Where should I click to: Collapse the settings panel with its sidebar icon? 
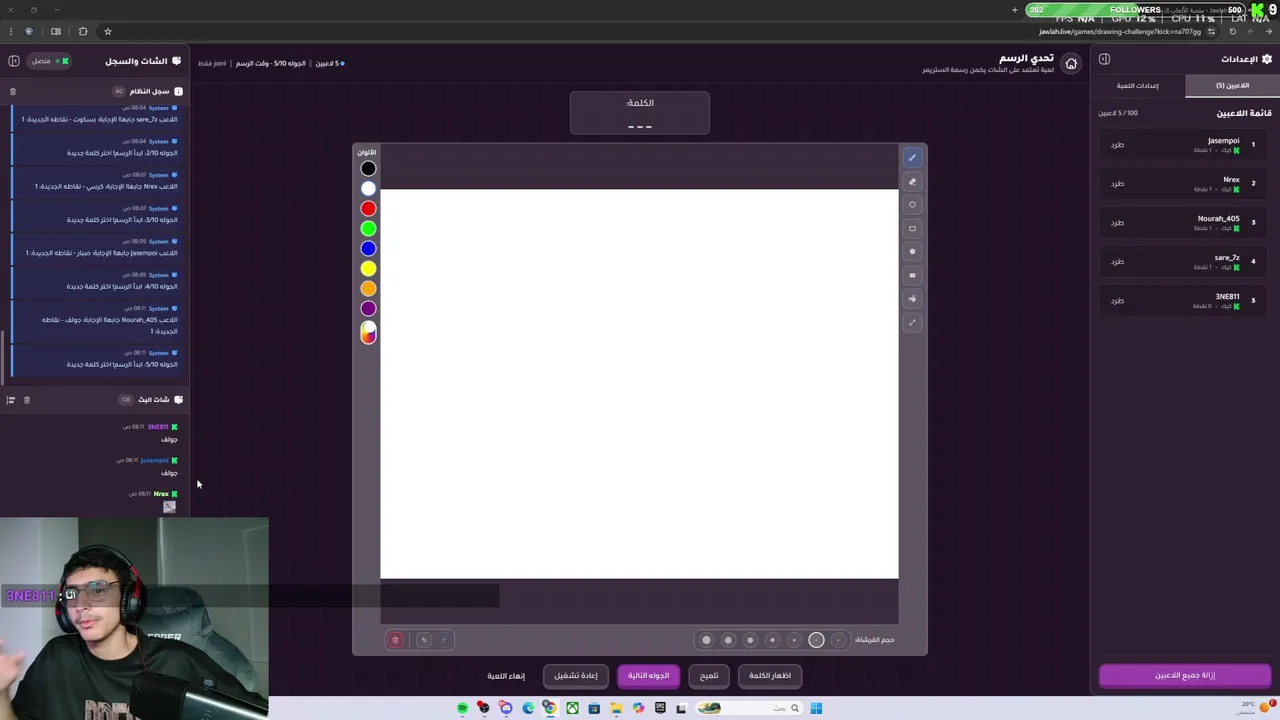(1104, 59)
